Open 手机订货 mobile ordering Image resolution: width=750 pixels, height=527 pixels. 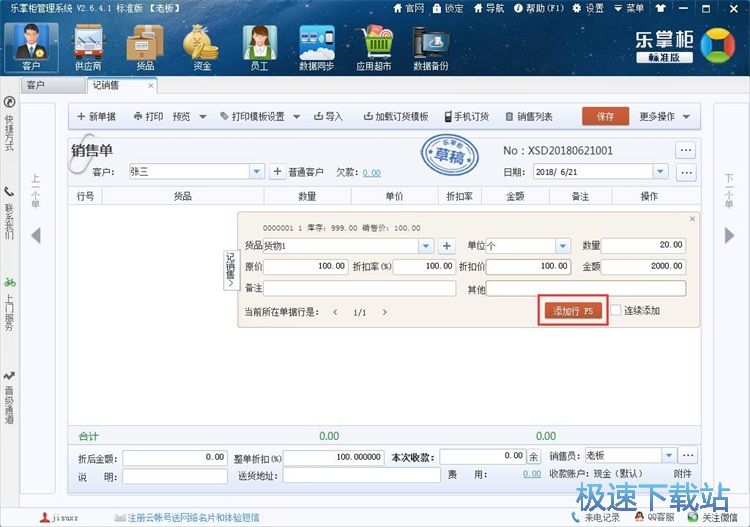tap(466, 116)
